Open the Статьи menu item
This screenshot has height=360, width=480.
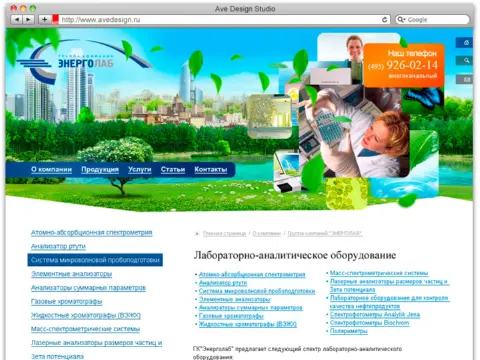point(173,170)
